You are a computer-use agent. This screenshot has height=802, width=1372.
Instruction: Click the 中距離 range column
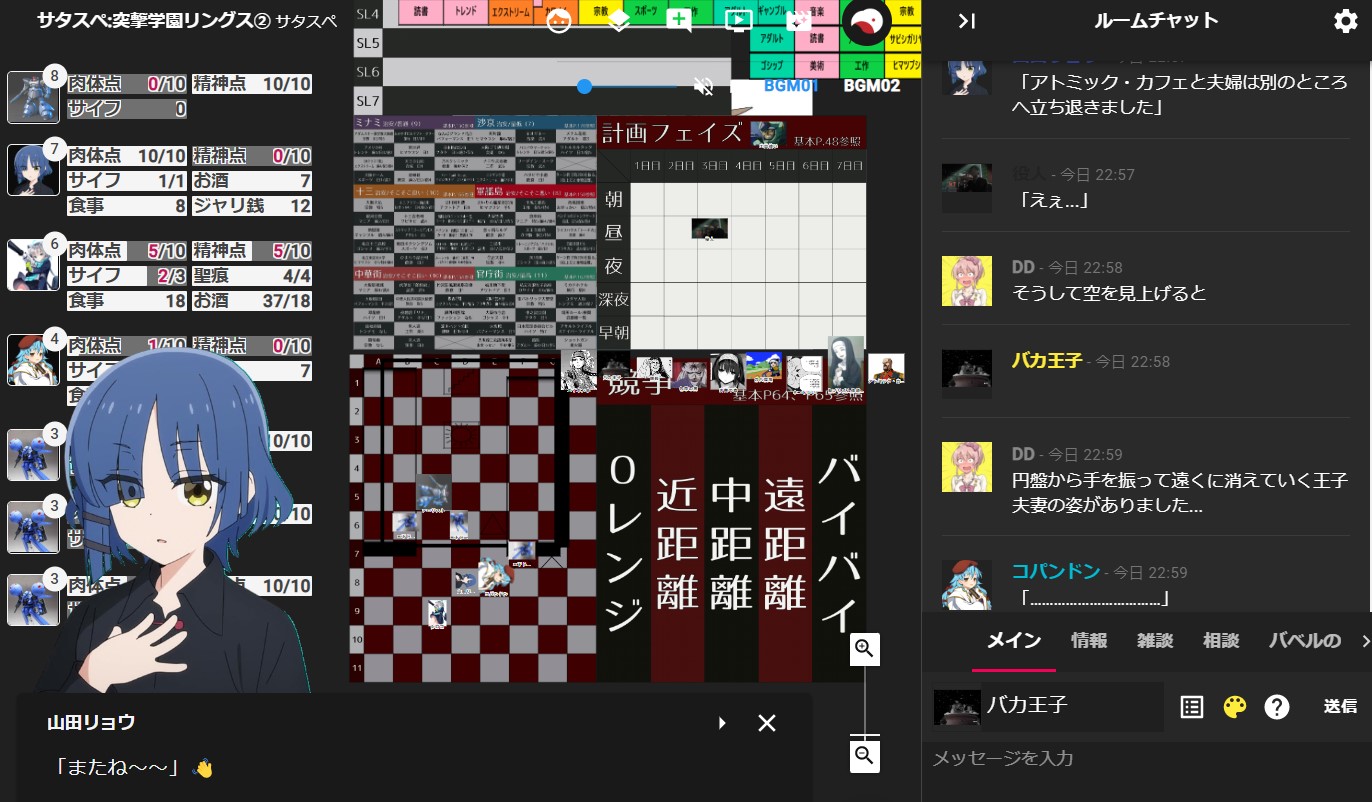click(x=731, y=543)
